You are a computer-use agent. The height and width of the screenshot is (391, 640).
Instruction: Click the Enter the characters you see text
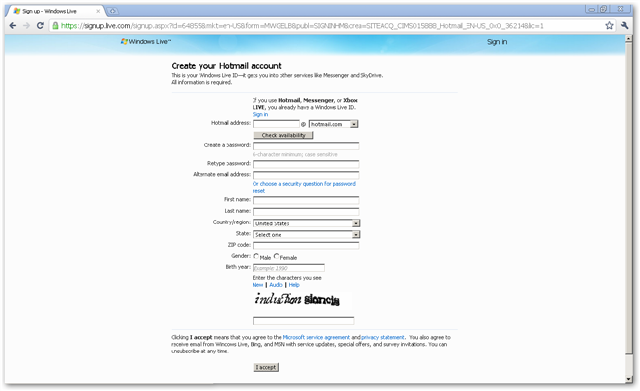[x=287, y=278]
